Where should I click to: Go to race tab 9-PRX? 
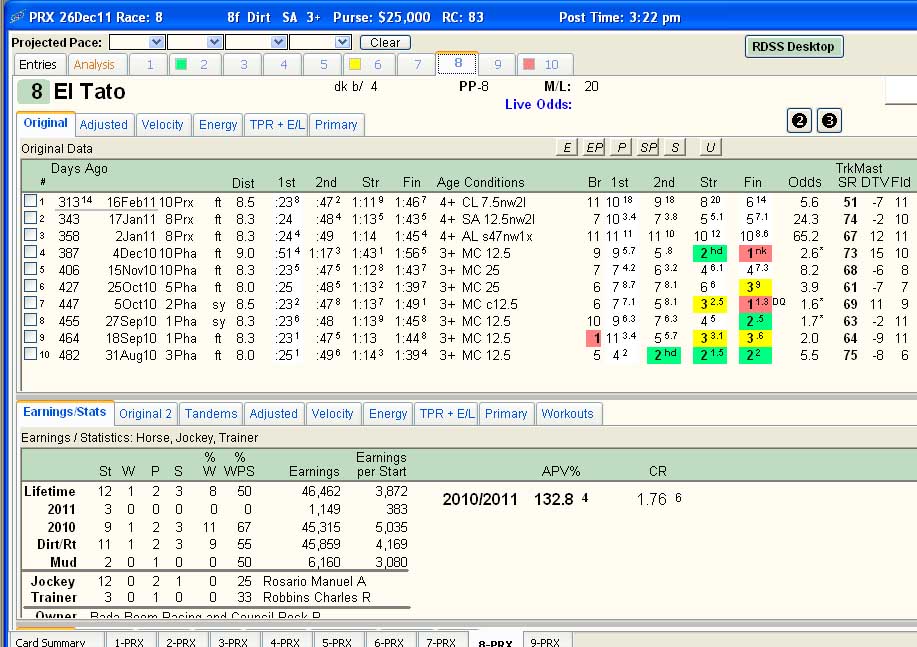545,641
